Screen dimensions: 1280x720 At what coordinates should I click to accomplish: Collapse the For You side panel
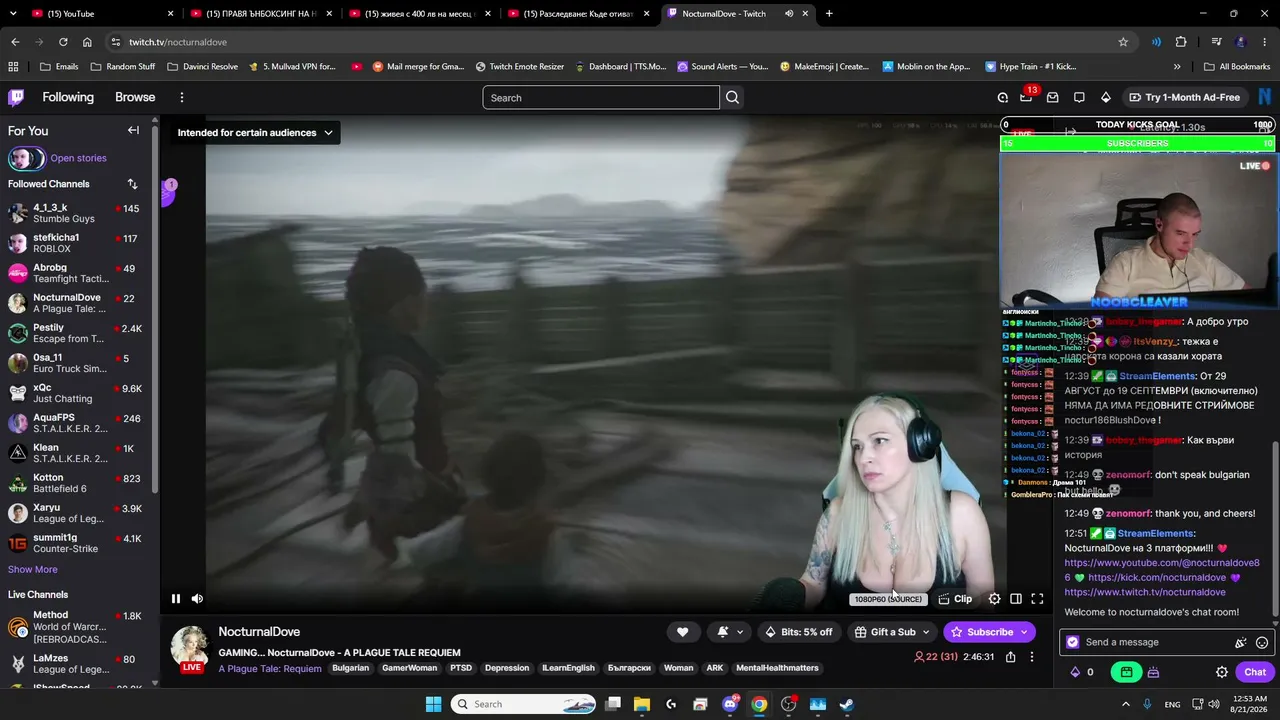(133, 130)
